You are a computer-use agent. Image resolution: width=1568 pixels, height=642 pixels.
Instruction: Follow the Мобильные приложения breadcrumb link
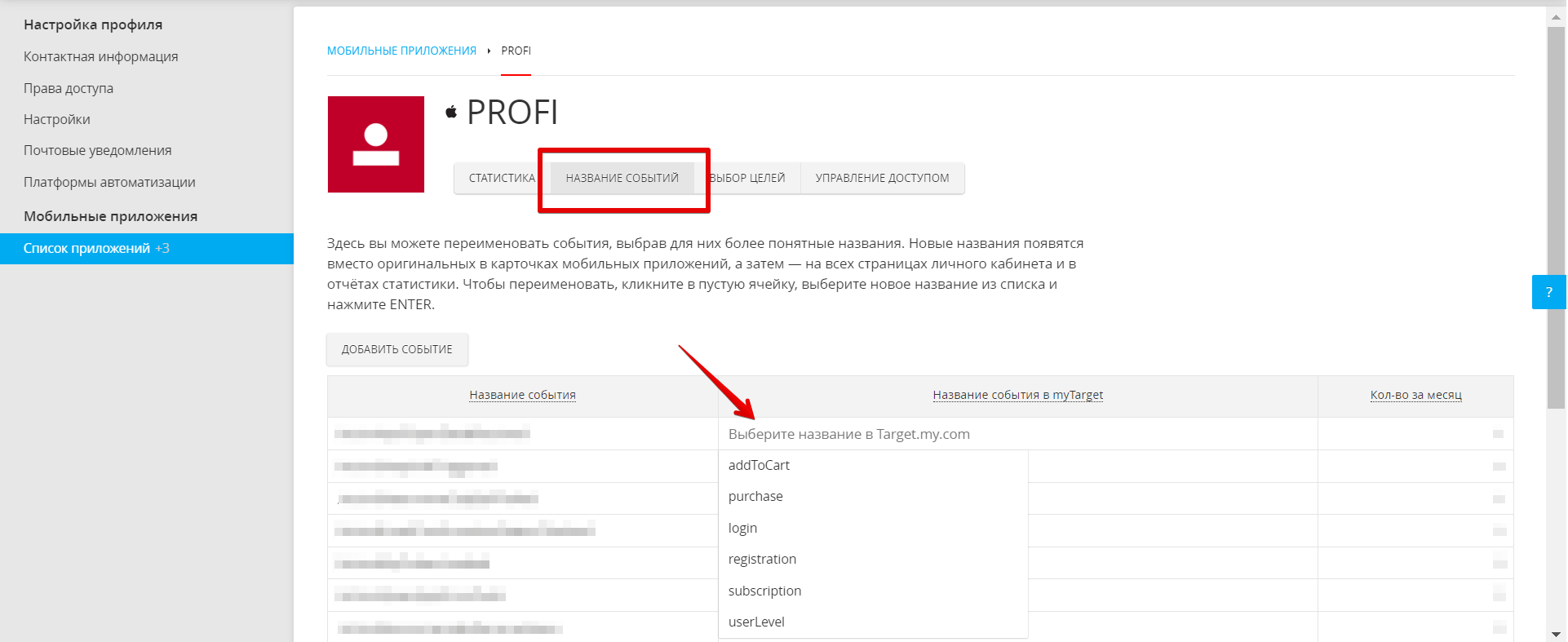pos(401,51)
